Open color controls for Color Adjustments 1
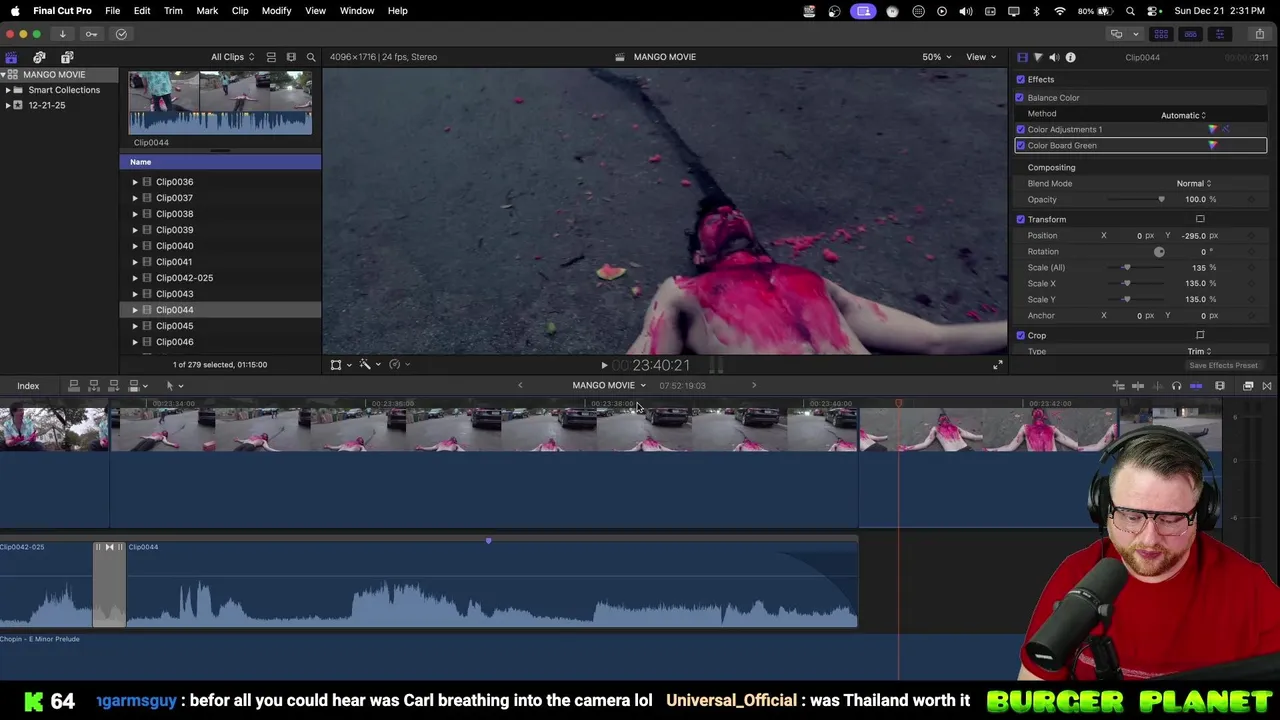 (x=1213, y=129)
